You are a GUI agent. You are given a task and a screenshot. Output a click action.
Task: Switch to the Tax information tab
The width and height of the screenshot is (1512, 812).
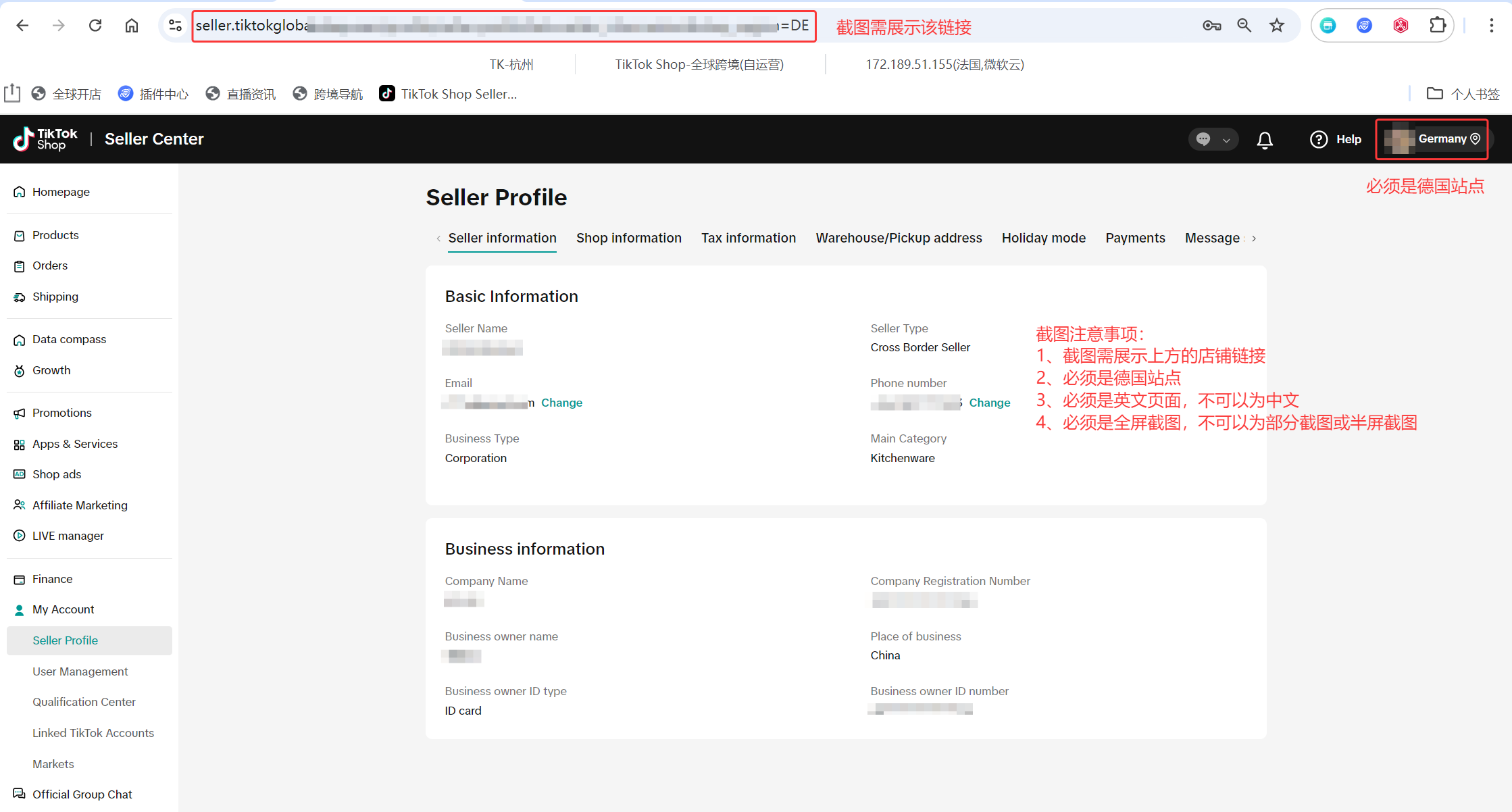(x=749, y=238)
